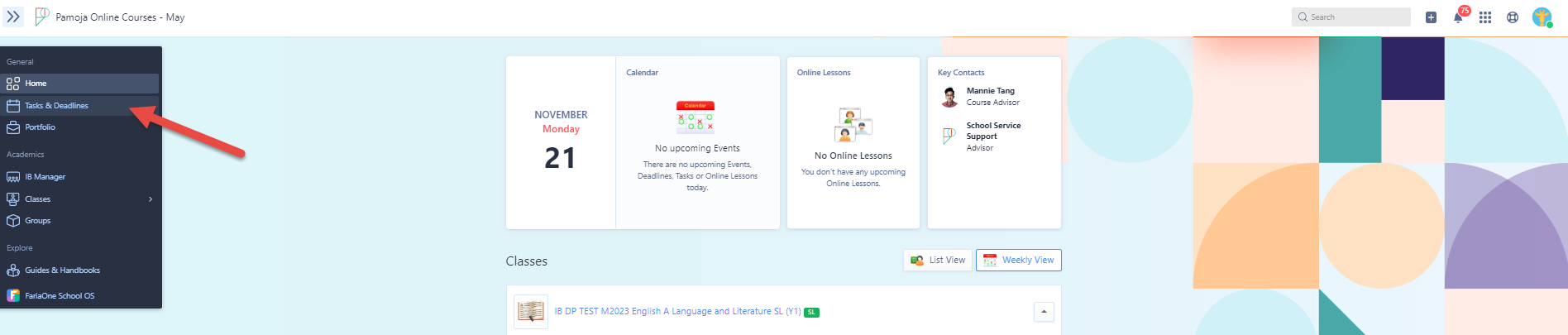Click the Classes icon in sidebar

click(x=13, y=199)
